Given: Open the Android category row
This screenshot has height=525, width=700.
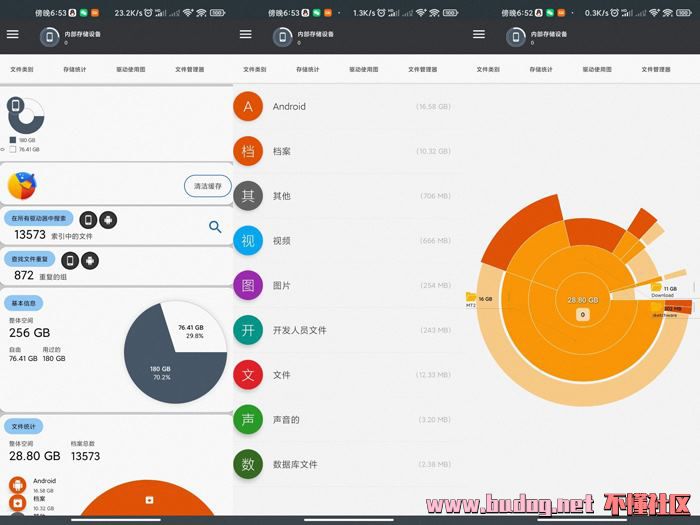Looking at the screenshot, I should (x=350, y=106).
